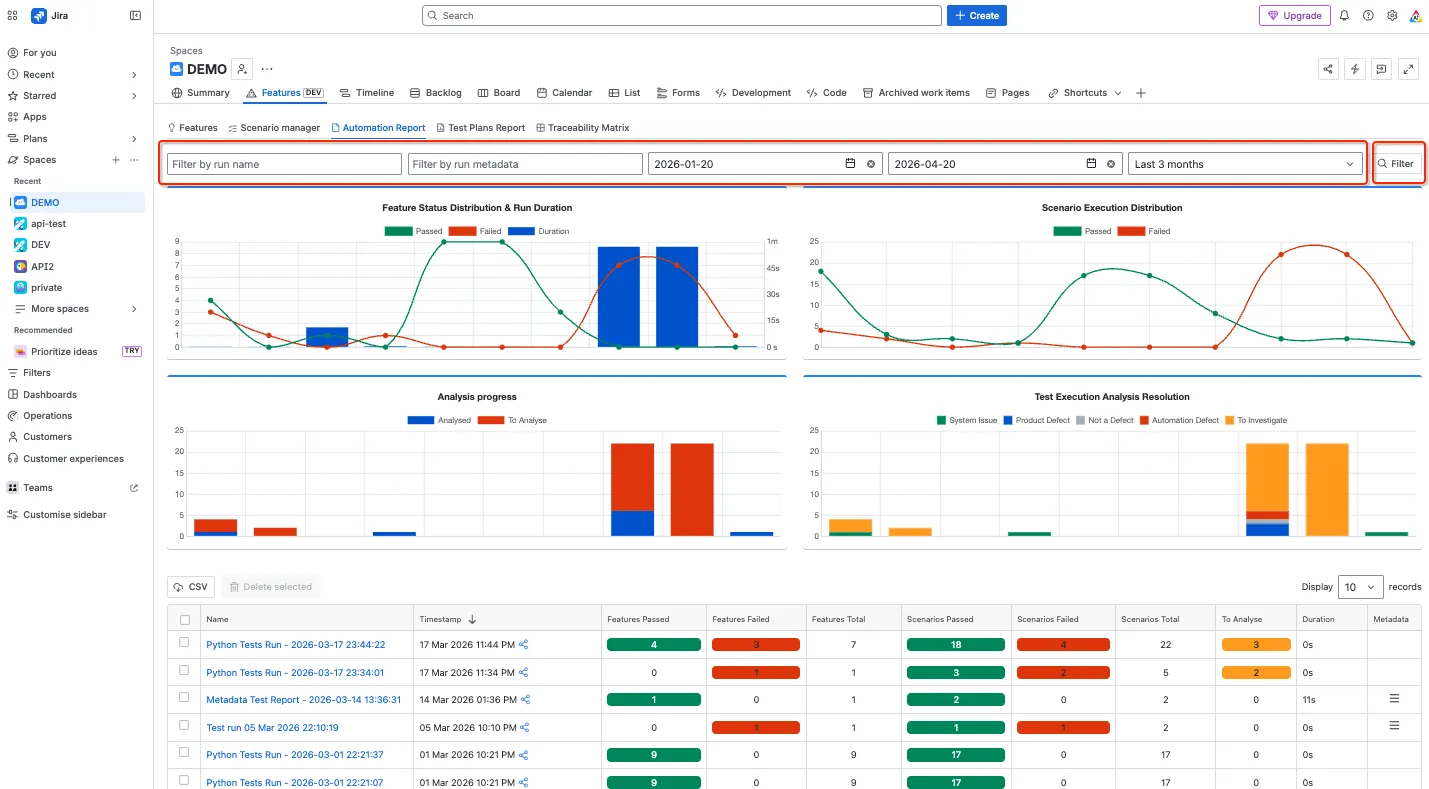Open the Timeline tab
This screenshot has height=789, width=1429.
[x=367, y=93]
